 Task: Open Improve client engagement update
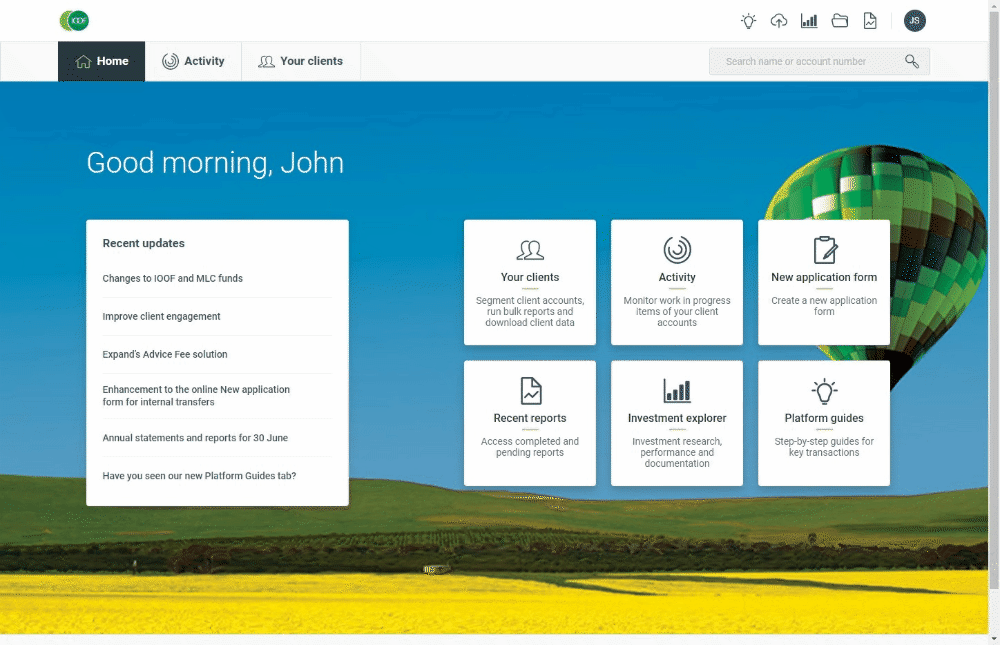[x=161, y=316]
